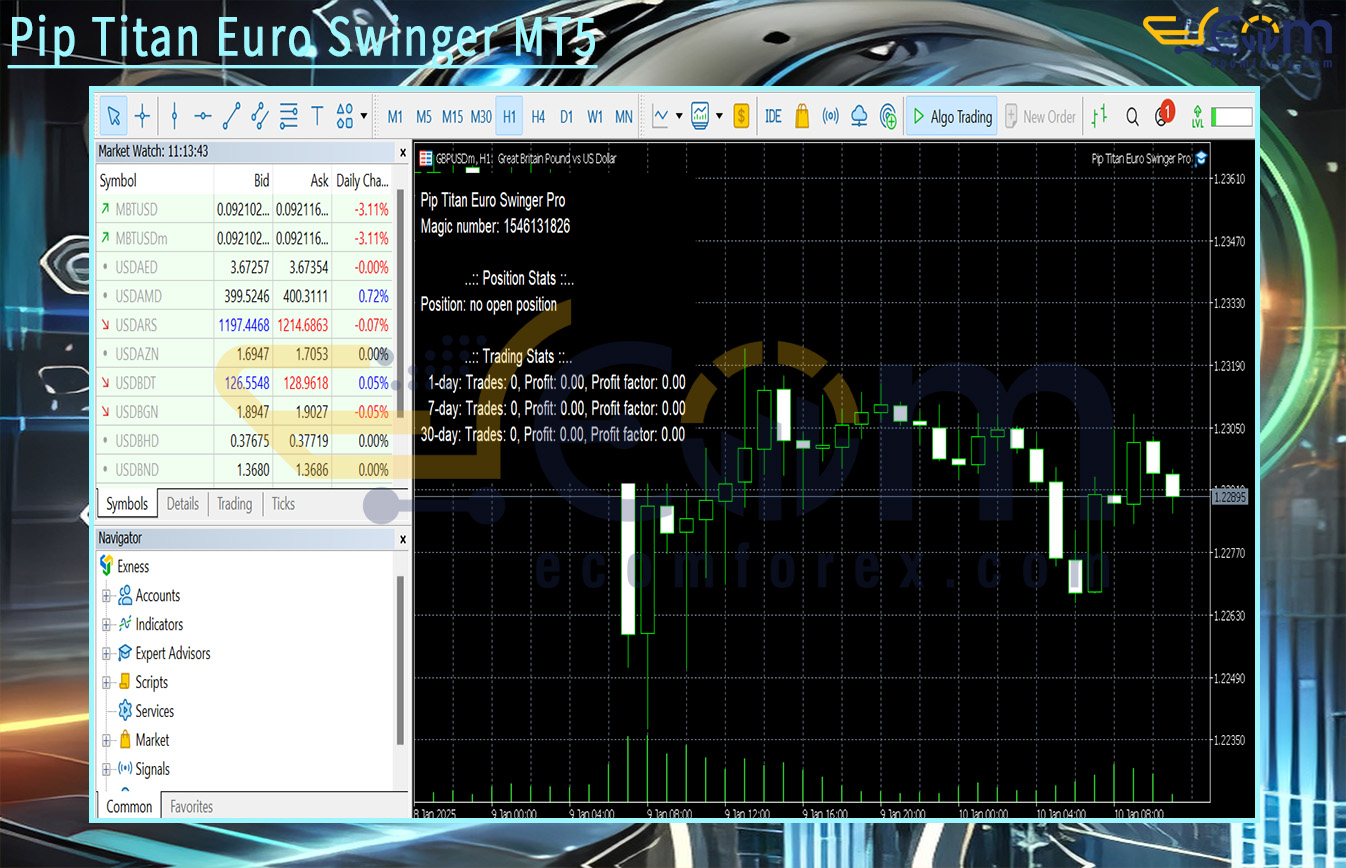Image resolution: width=1346 pixels, height=868 pixels.
Task: Open the dollar trading panel icon
Action: pyautogui.click(x=741, y=117)
